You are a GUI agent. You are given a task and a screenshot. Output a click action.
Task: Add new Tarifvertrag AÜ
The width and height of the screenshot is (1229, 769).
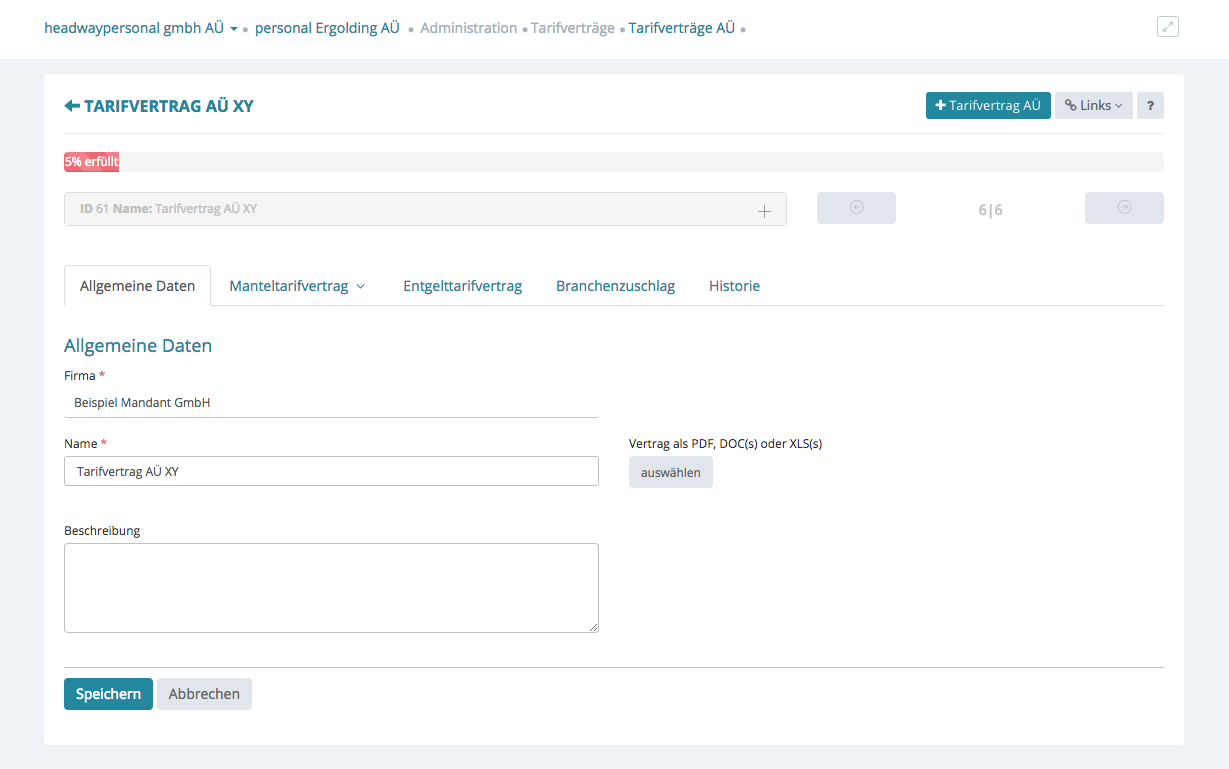(x=987, y=105)
